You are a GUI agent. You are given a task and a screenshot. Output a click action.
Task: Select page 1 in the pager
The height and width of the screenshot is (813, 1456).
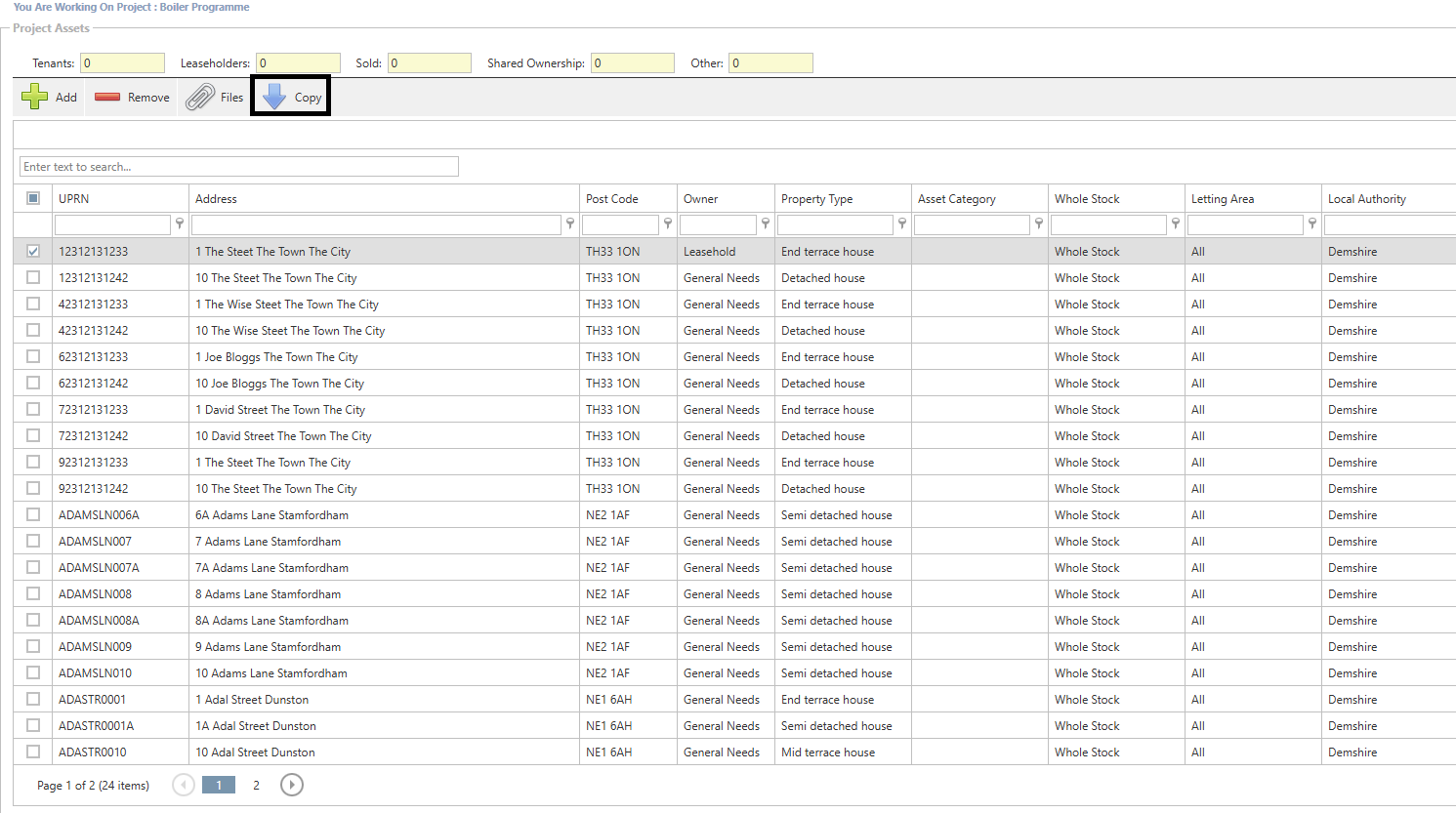pos(219,785)
